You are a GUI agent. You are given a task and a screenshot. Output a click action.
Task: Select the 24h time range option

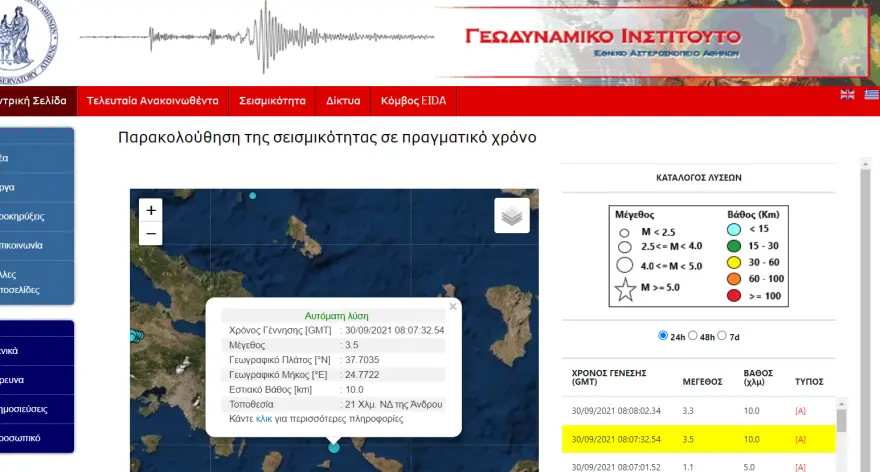click(x=662, y=336)
